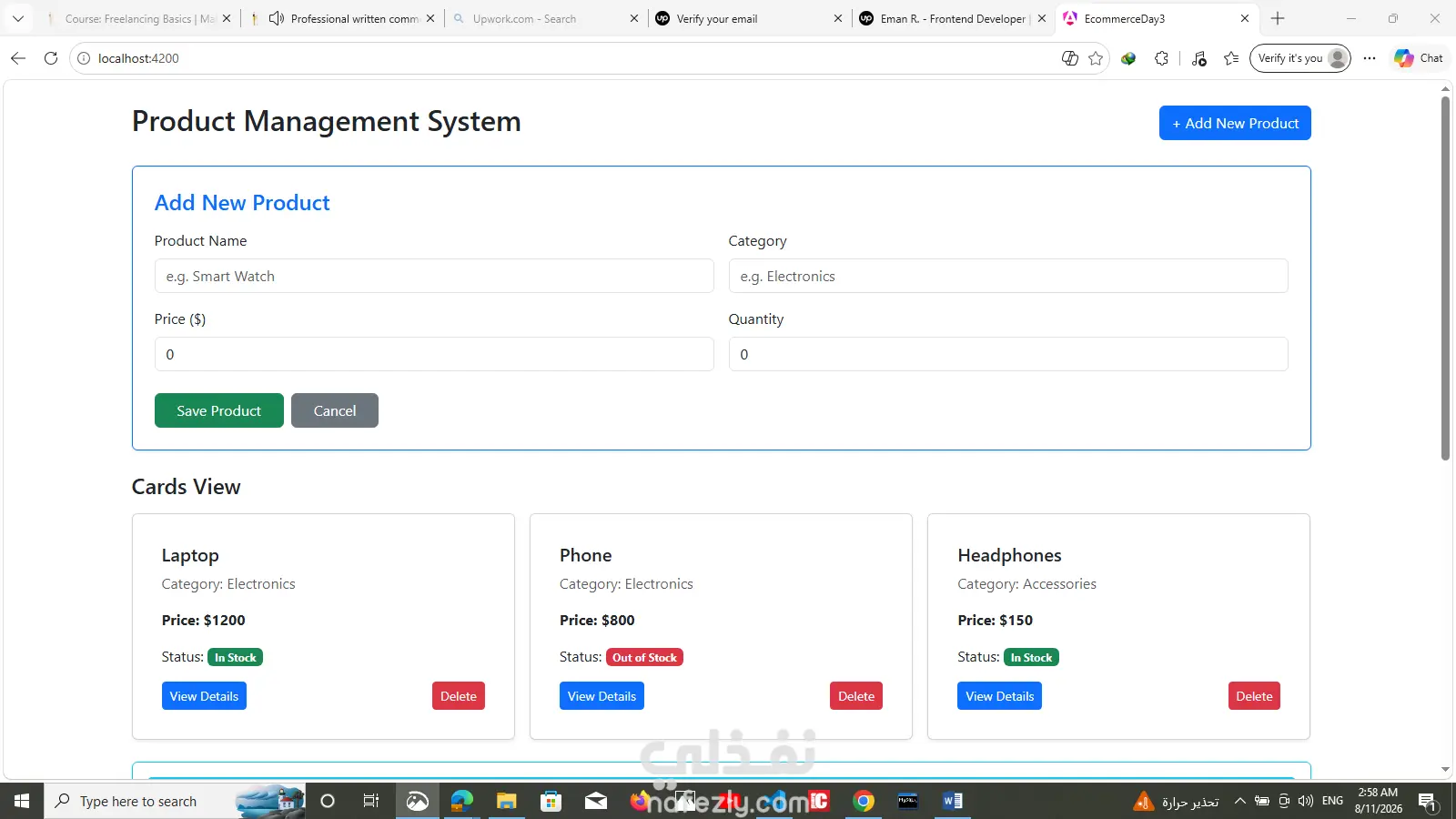
Task: Delete the Laptop product card
Action: pos(459,696)
